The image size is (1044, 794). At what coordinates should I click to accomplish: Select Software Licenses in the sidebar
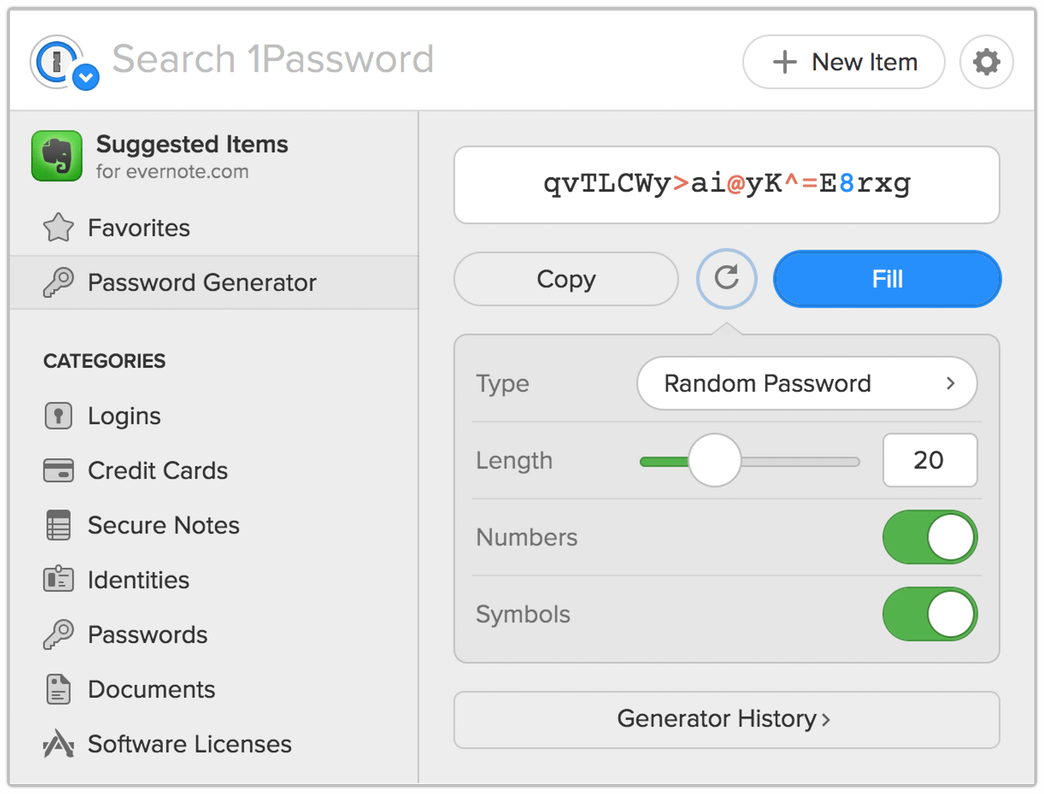[x=57, y=744]
